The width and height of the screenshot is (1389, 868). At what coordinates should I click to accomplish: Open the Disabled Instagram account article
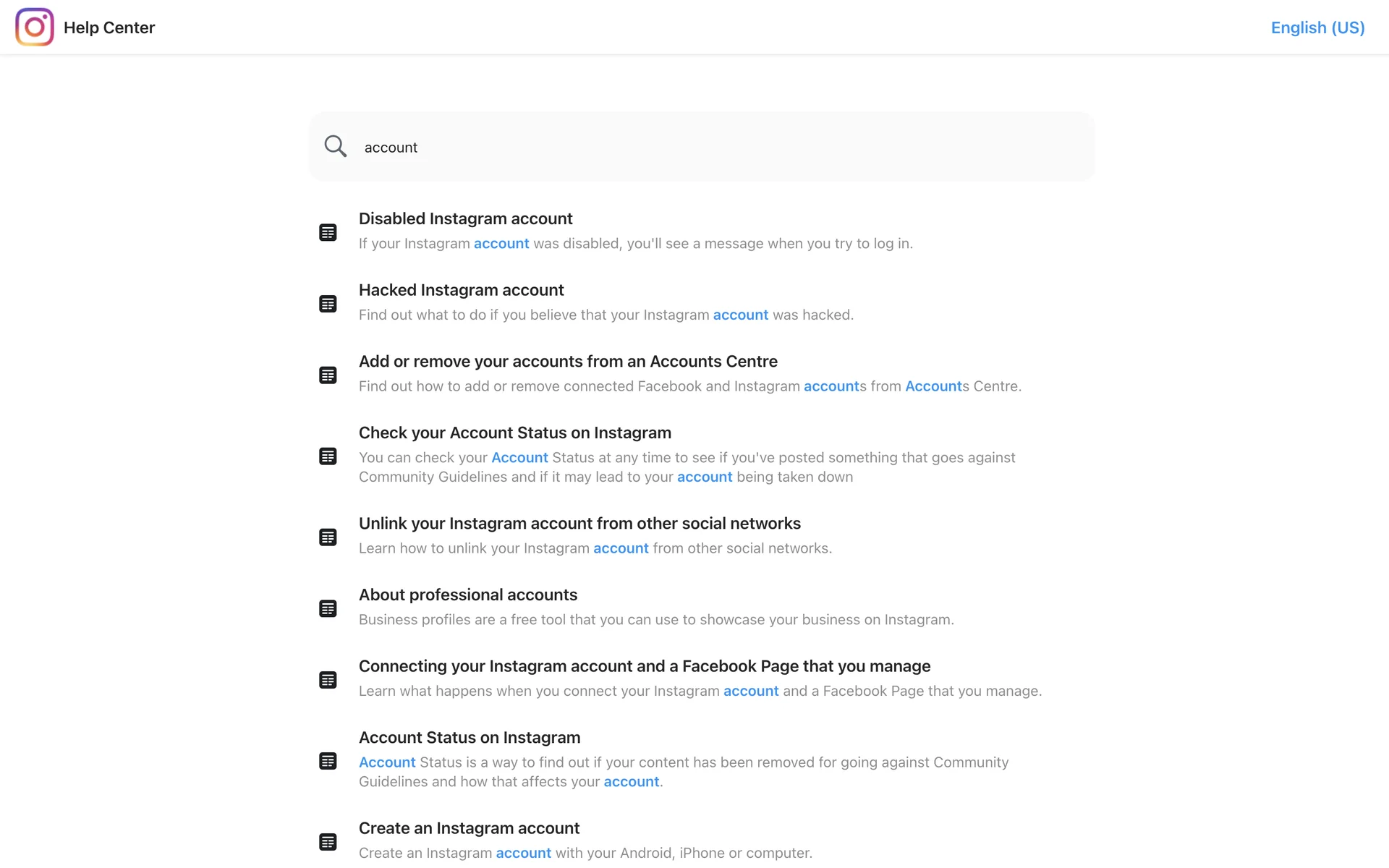tap(465, 218)
